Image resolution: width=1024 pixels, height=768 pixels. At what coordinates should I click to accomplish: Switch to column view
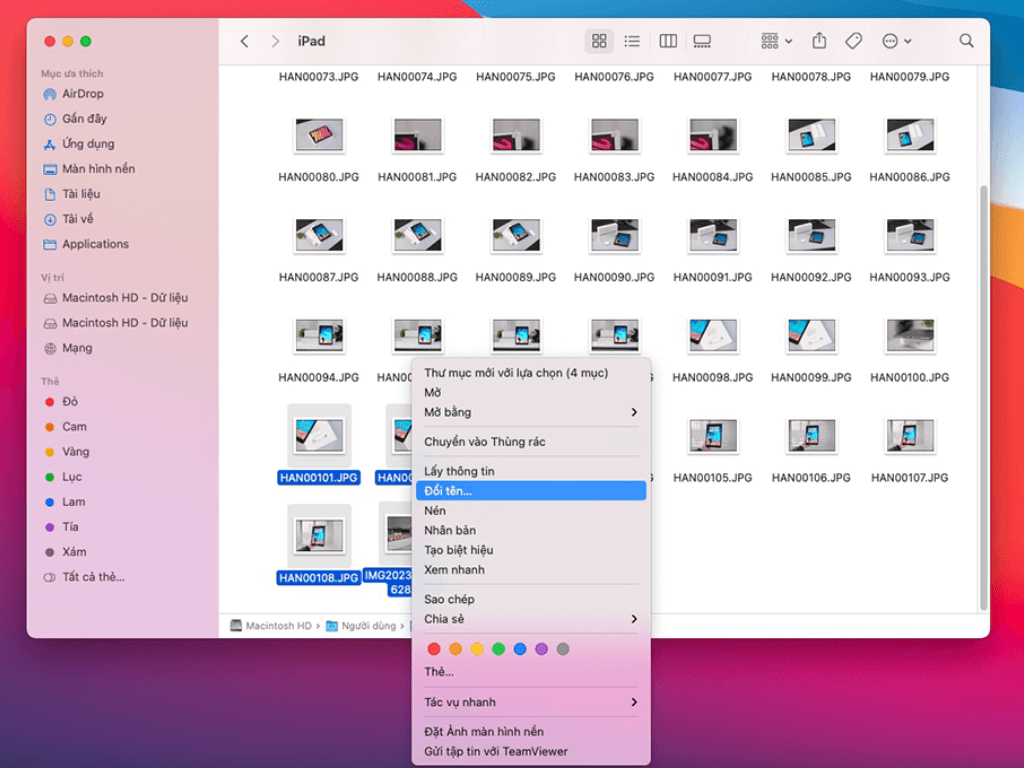[668, 41]
